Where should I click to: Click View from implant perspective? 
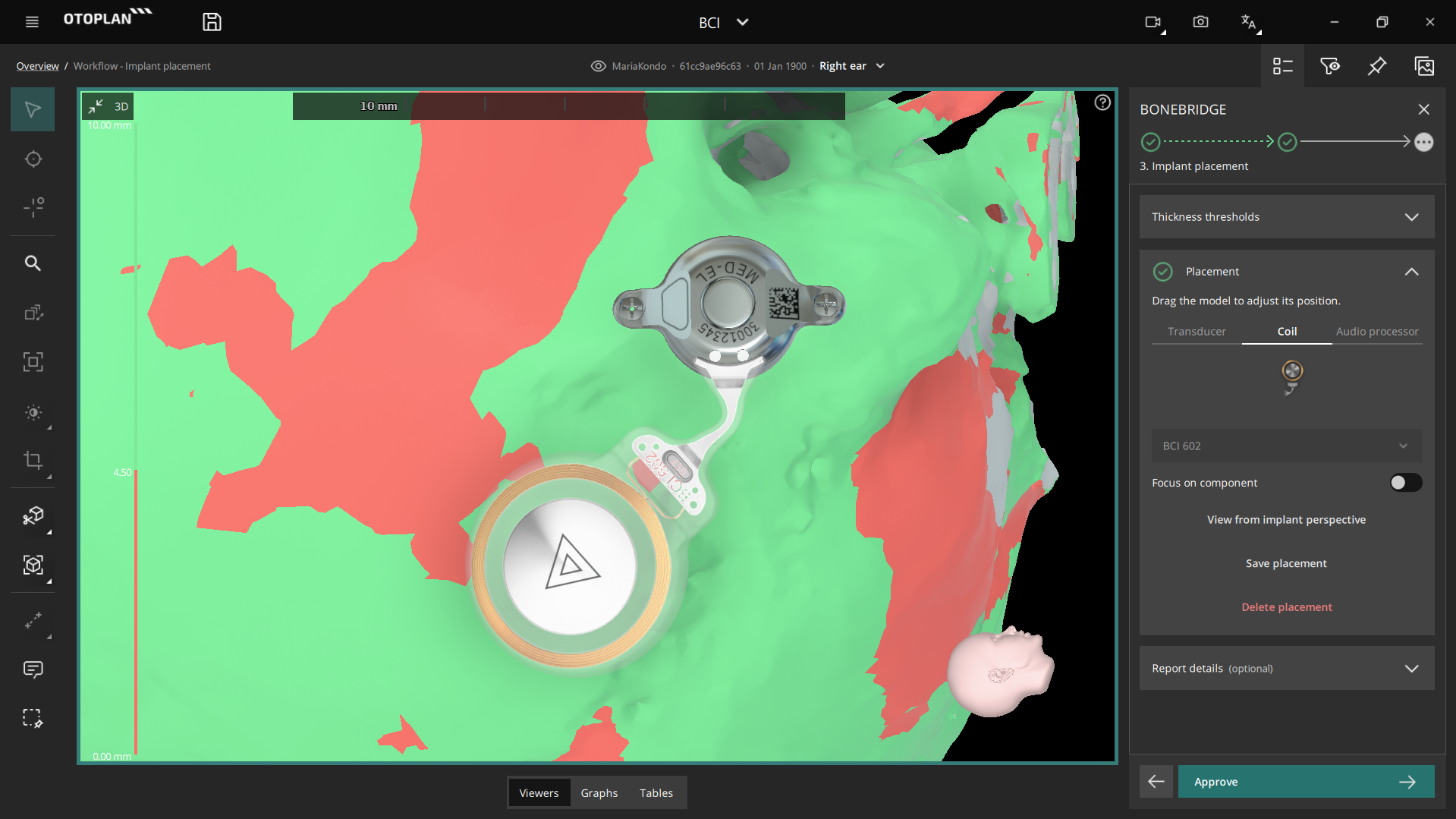point(1286,520)
